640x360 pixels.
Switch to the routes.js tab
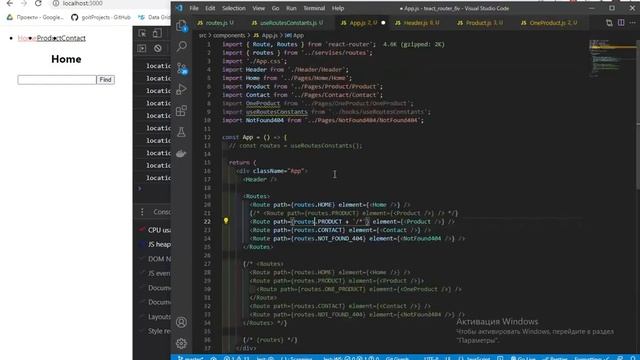pyautogui.click(x=216, y=23)
